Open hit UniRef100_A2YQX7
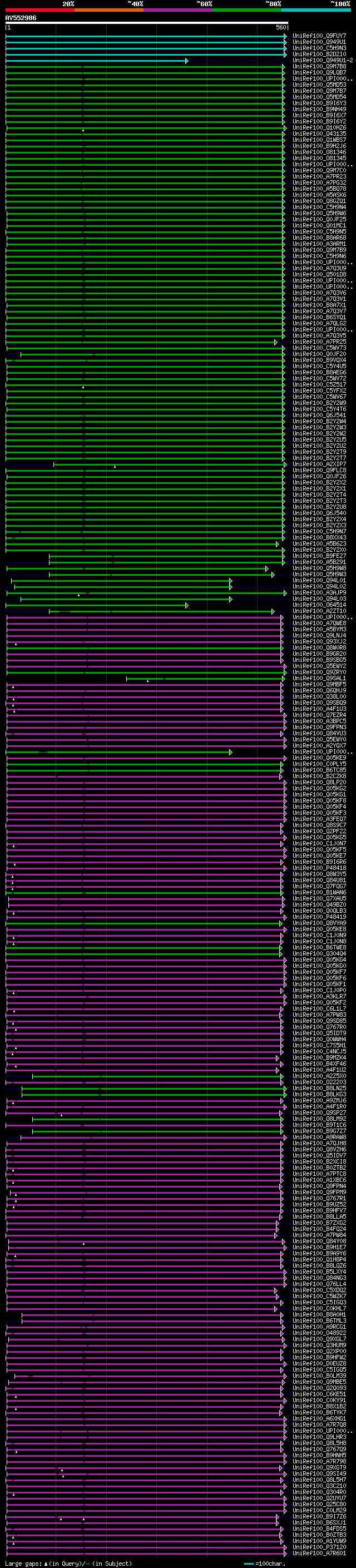 319,746
